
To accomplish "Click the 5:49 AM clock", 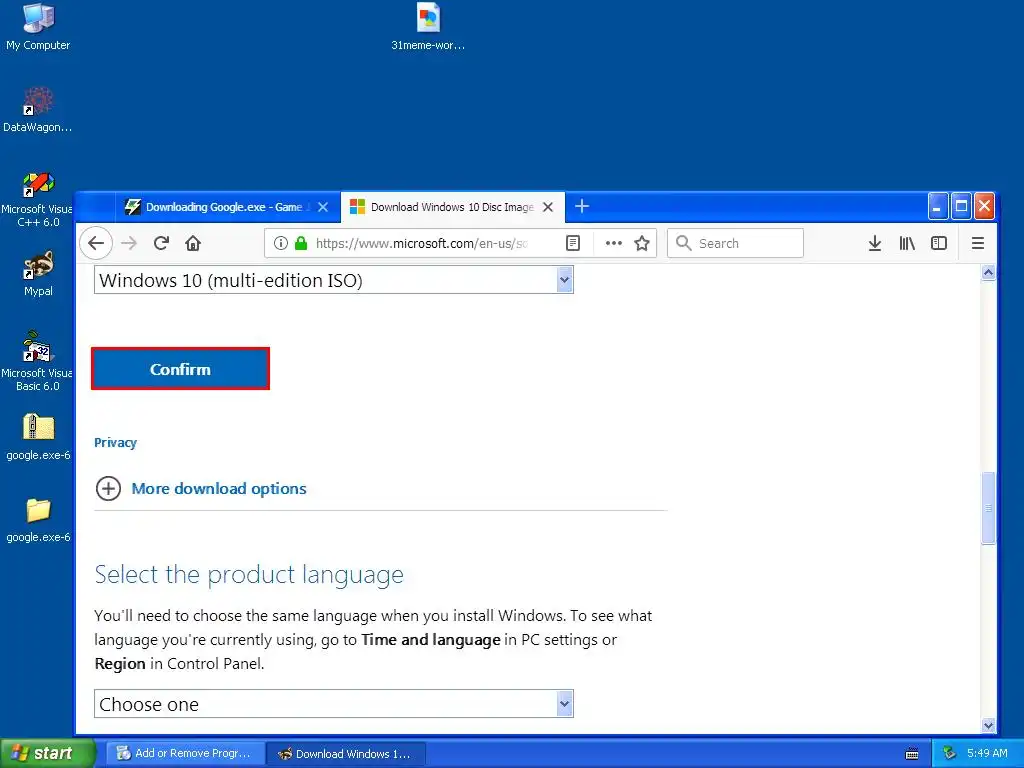I will [987, 753].
